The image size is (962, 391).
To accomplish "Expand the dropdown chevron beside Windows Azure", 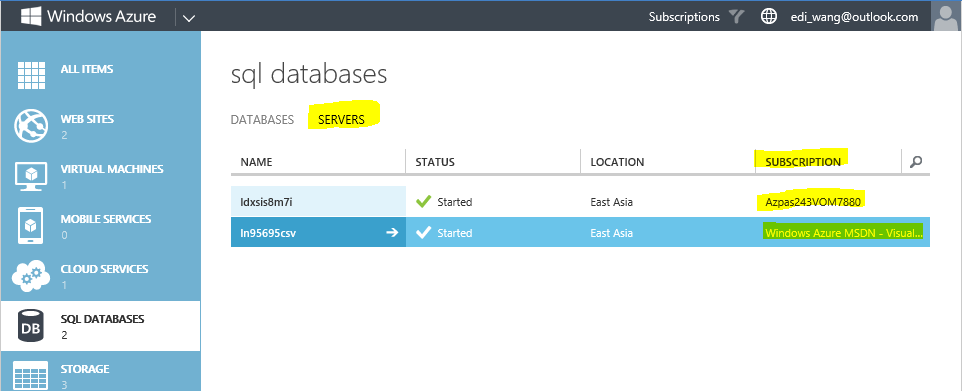I will [189, 18].
